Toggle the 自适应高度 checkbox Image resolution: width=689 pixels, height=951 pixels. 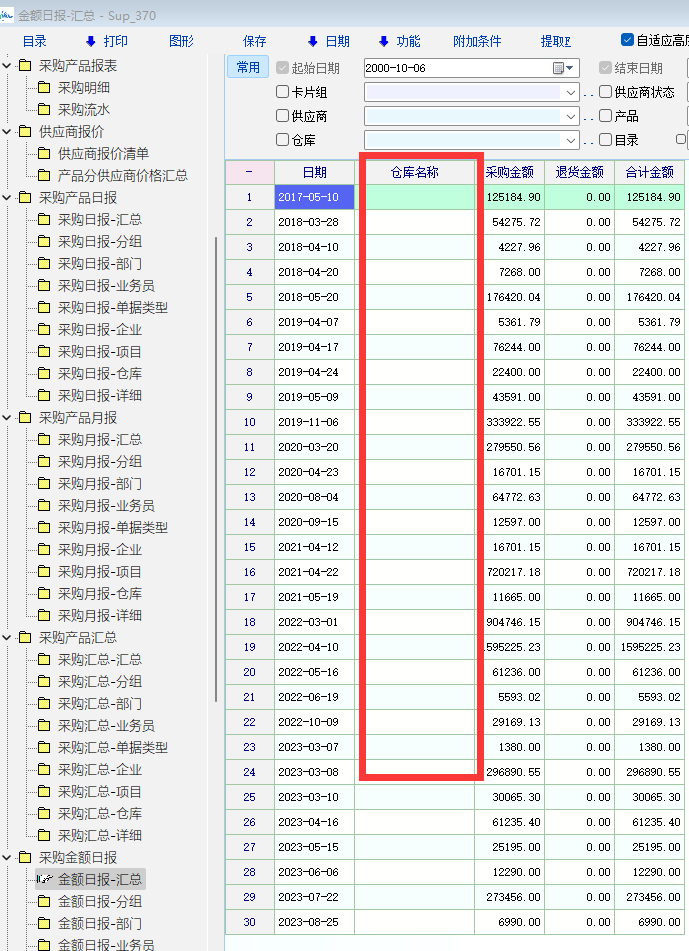pos(627,40)
